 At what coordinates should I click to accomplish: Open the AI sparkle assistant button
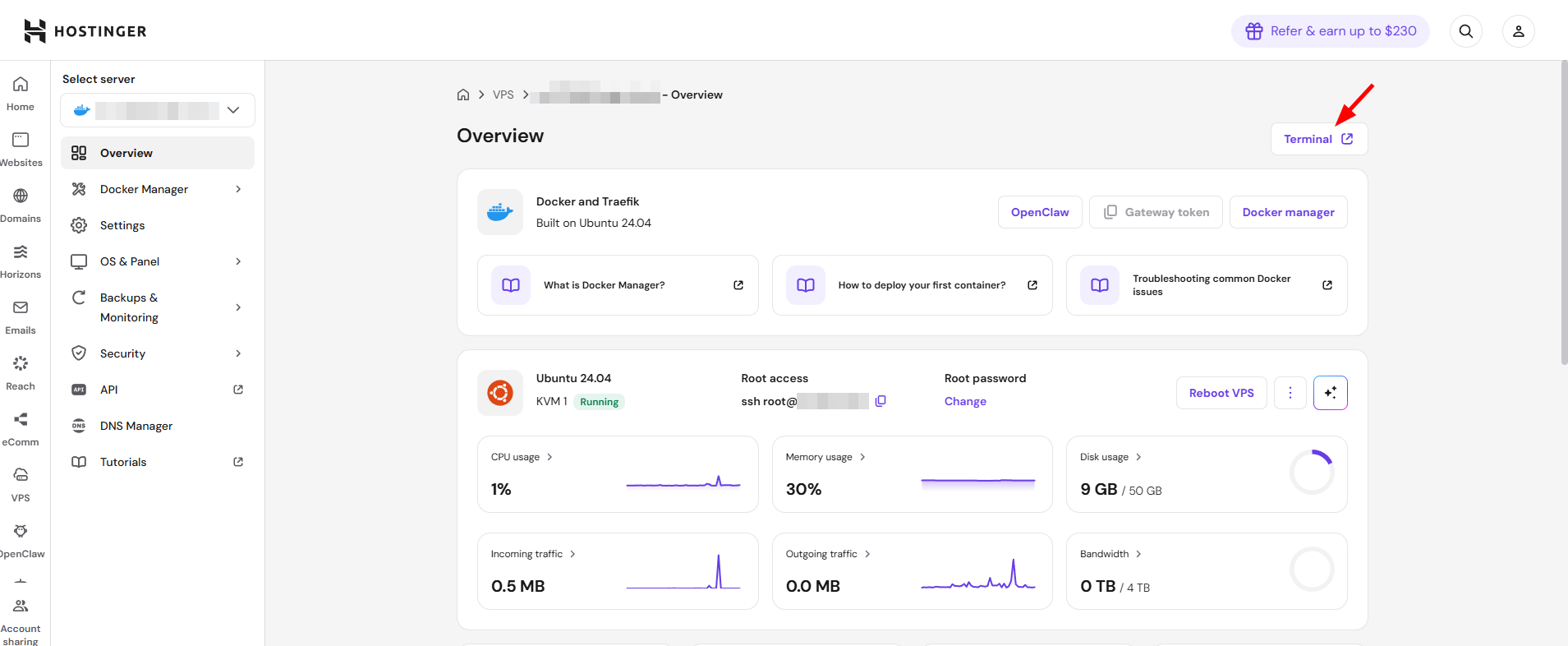(x=1331, y=393)
